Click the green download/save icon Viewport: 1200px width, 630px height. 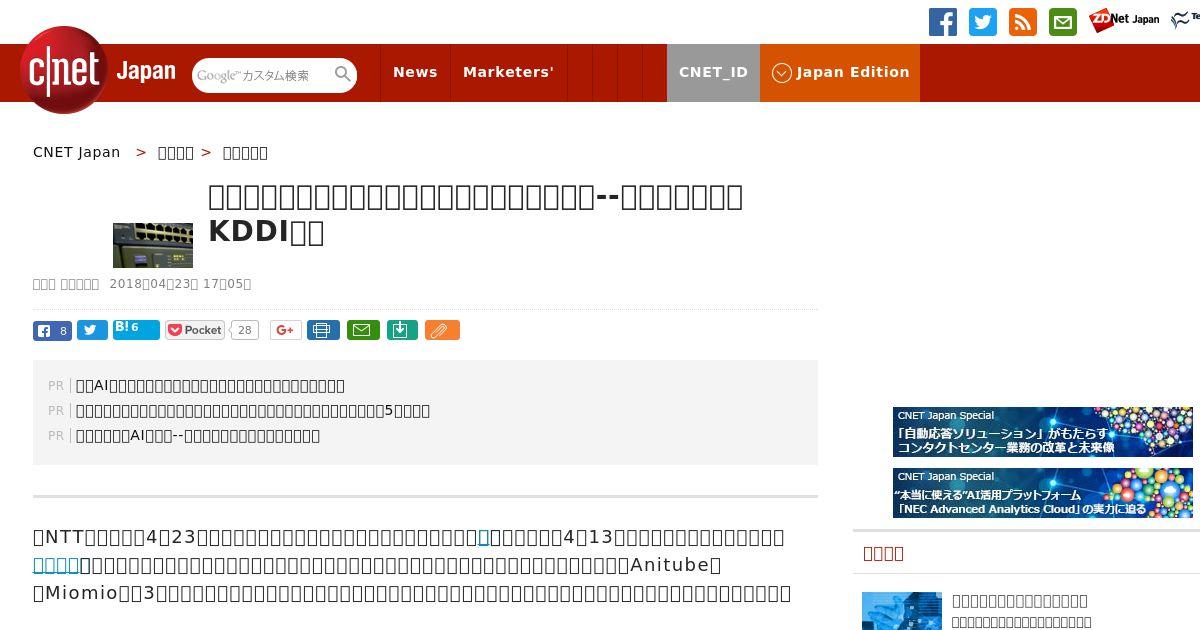coord(402,330)
